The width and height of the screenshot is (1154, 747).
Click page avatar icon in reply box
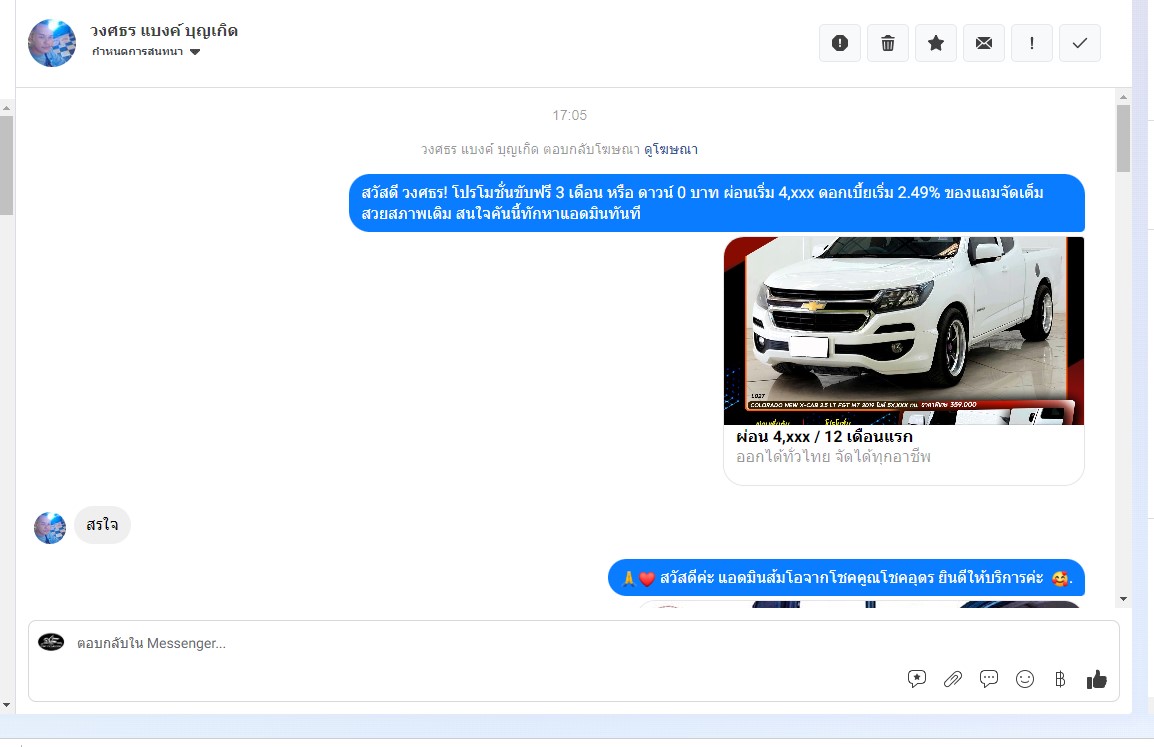click(x=51, y=642)
